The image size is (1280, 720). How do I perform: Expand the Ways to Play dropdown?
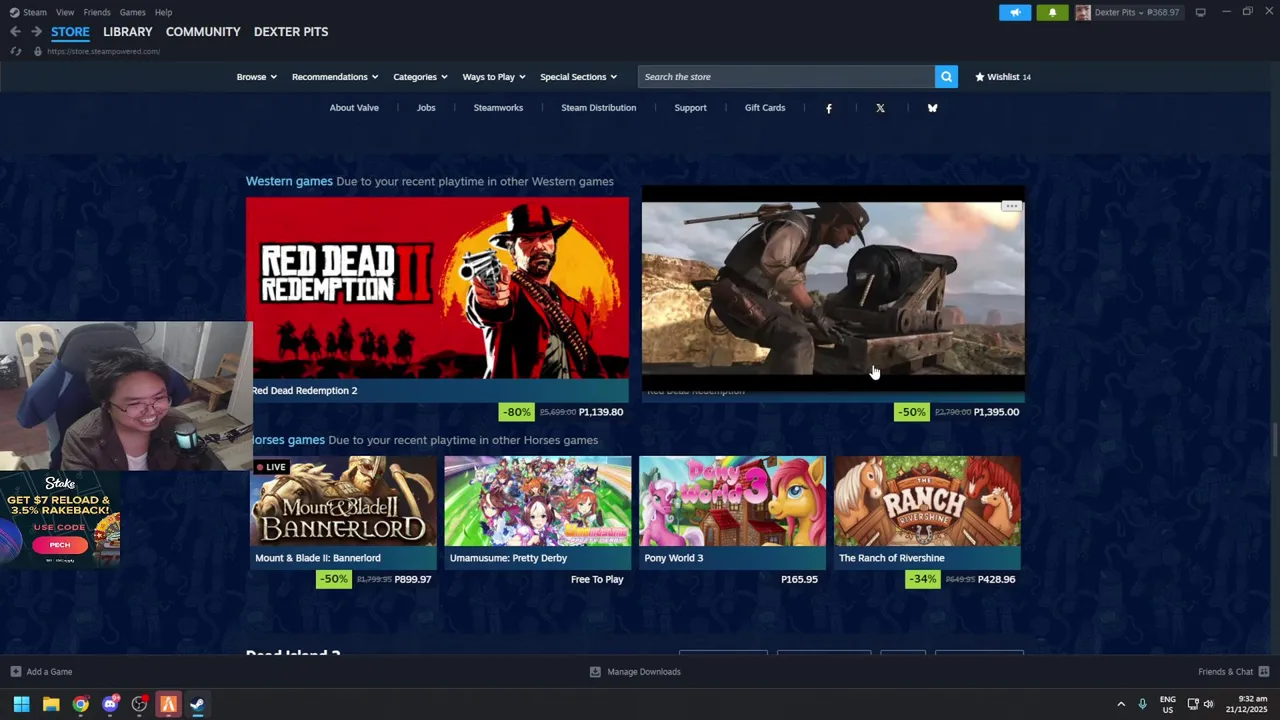[x=494, y=77]
